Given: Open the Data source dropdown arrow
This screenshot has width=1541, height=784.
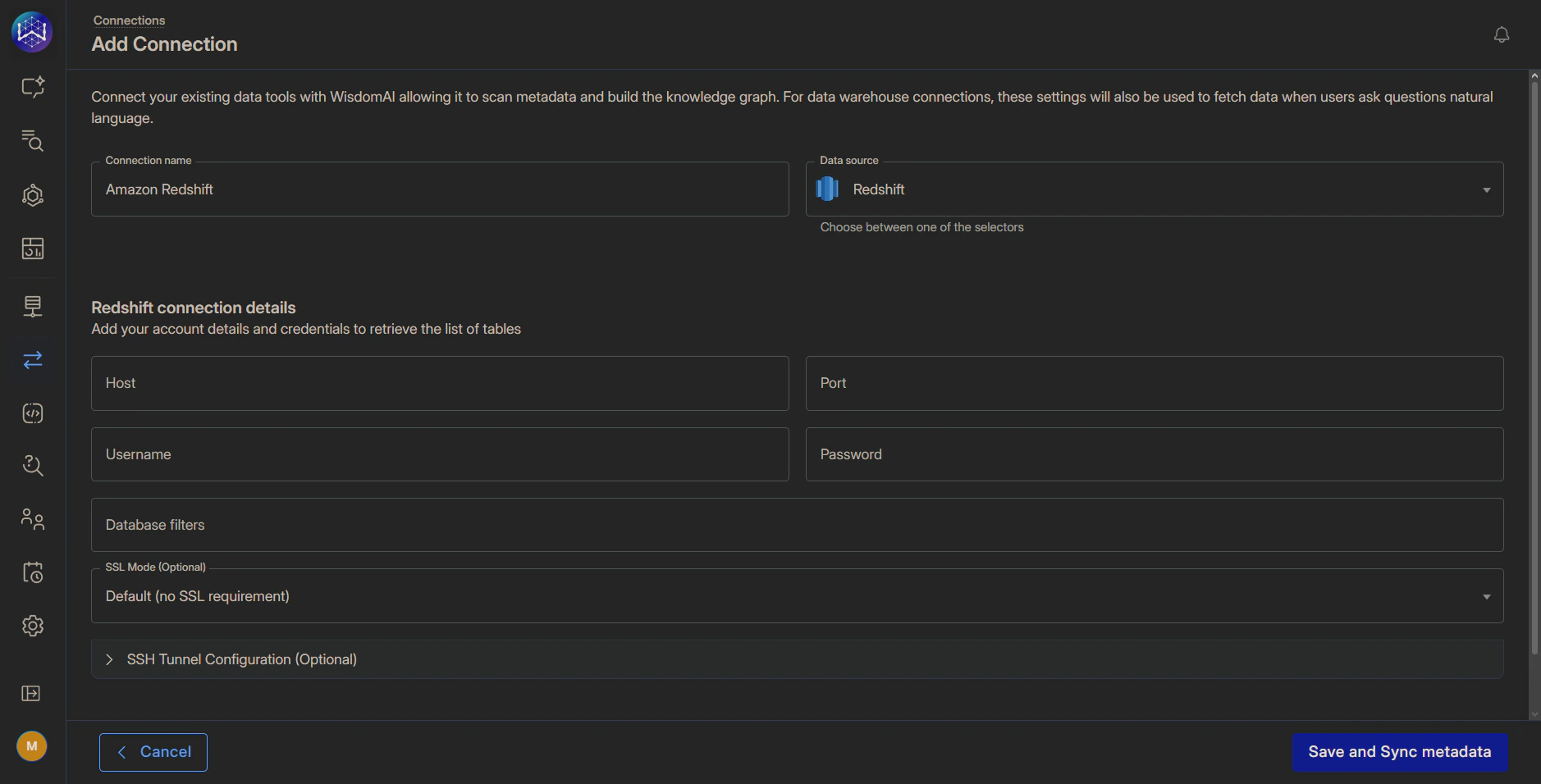Looking at the screenshot, I should pos(1486,190).
